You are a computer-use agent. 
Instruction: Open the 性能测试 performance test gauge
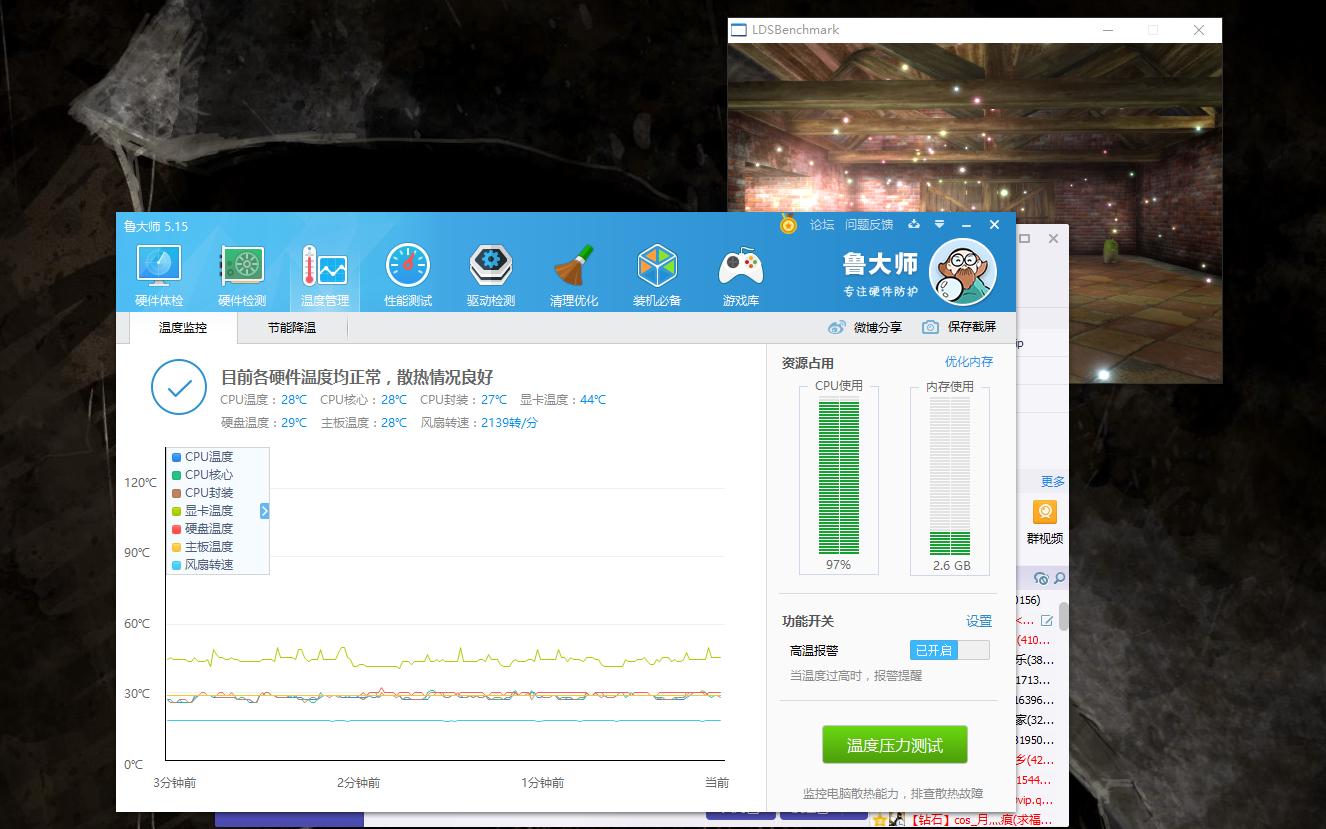(408, 275)
